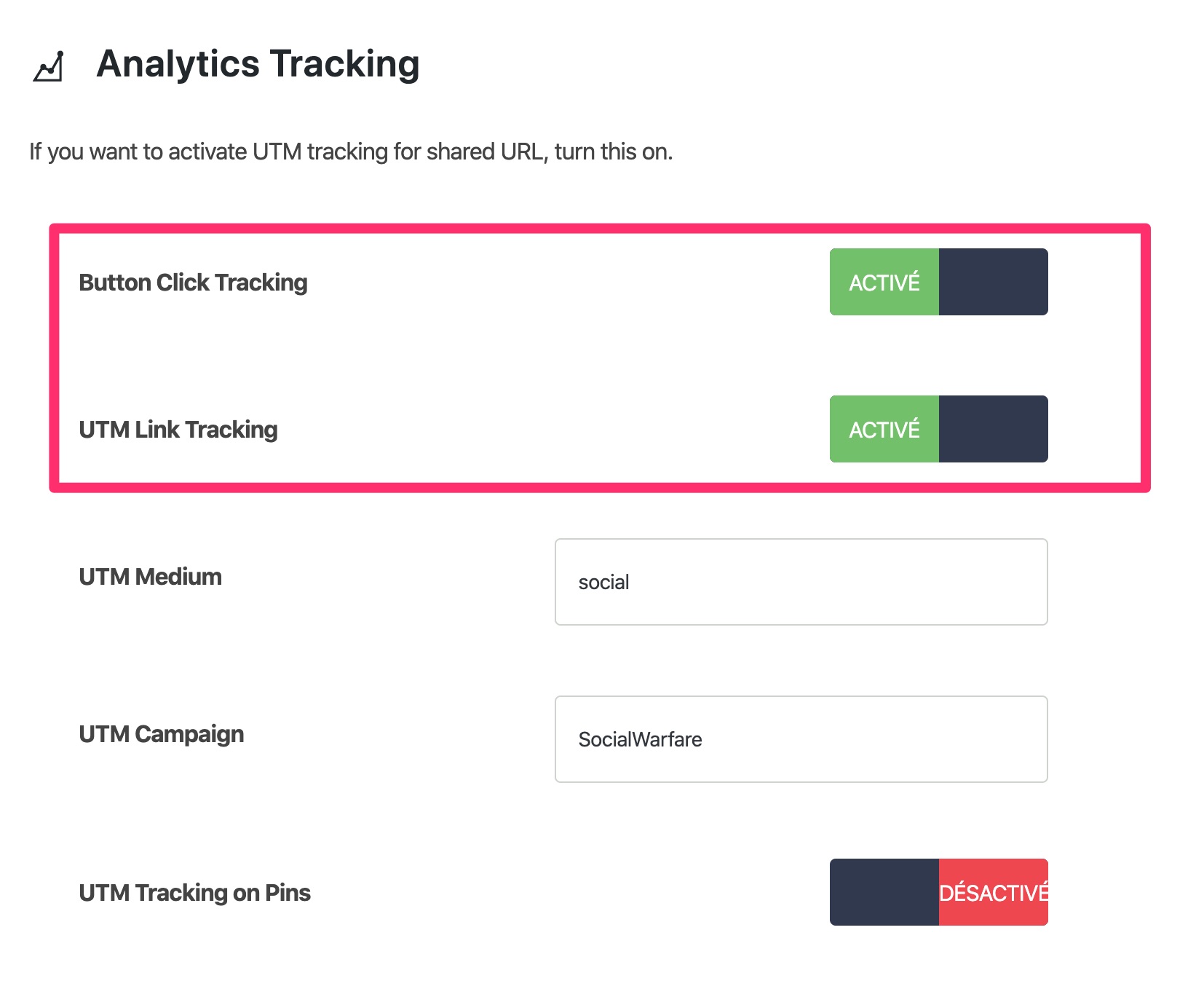Click dark handle of Button Click Tracking switch

pos(993,283)
